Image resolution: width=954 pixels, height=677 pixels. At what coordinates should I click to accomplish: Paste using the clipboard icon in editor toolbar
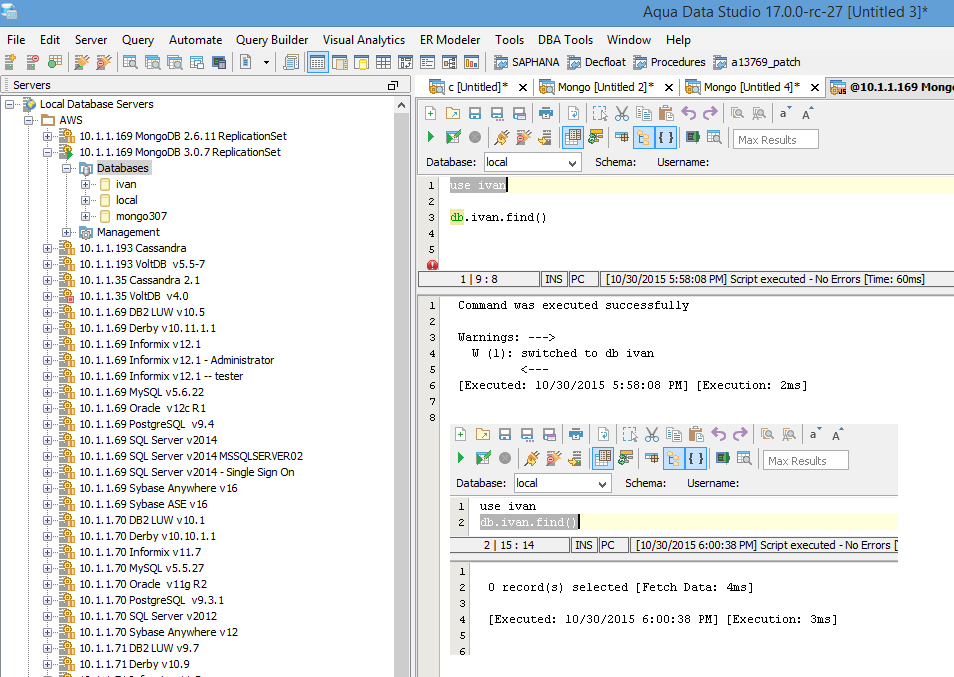[x=666, y=113]
